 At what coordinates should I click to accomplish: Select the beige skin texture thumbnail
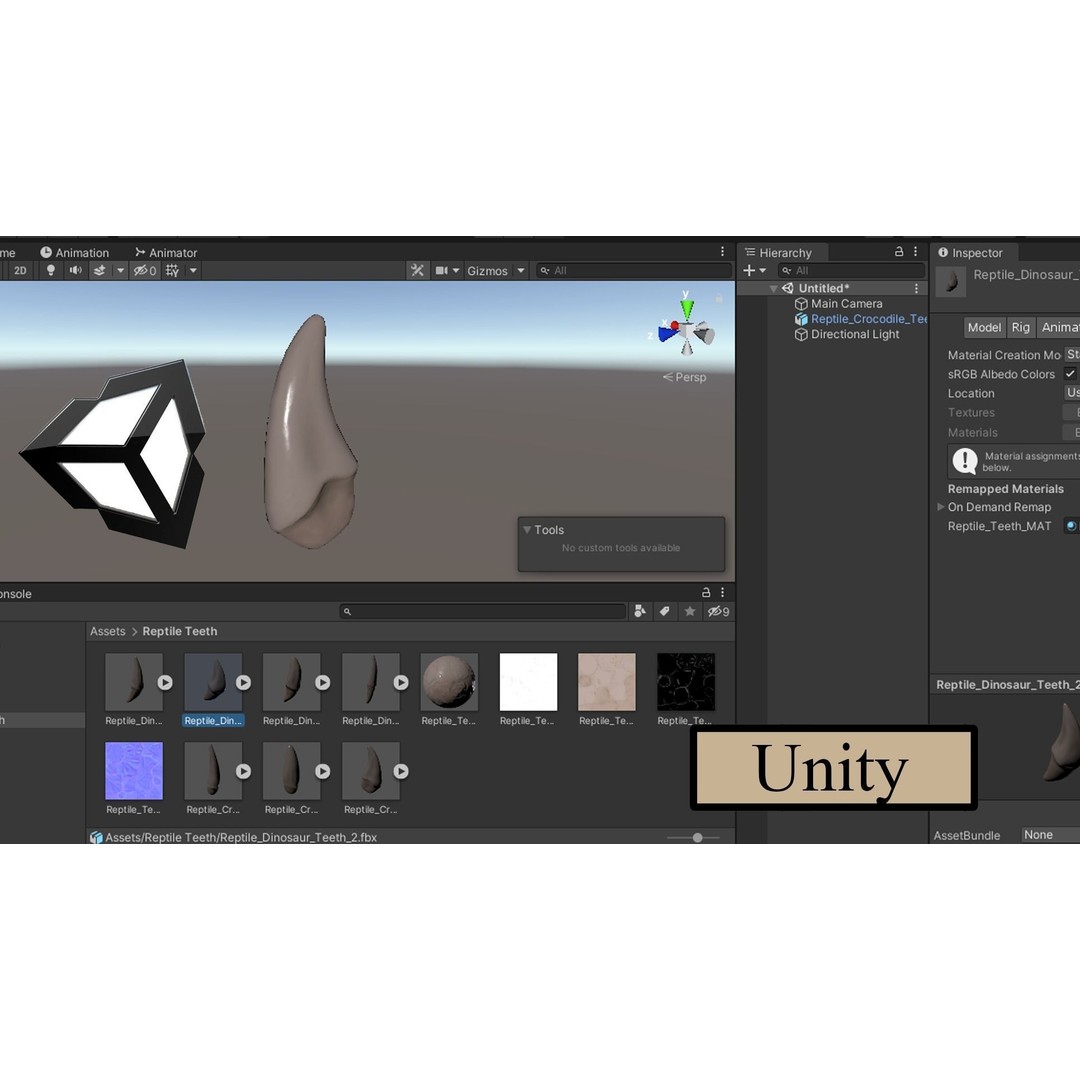click(607, 682)
